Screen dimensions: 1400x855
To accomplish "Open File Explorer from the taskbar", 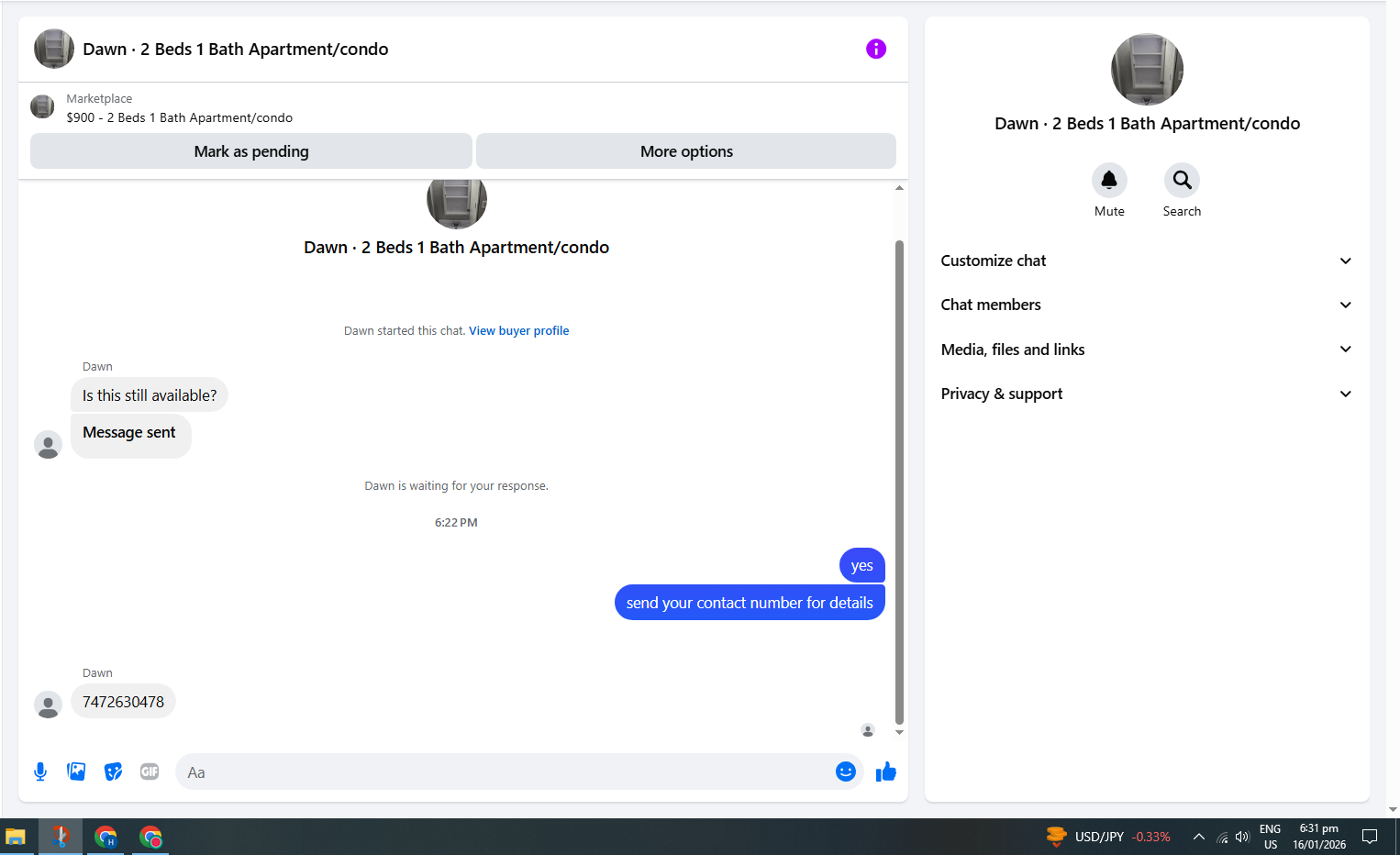I will [x=16, y=837].
